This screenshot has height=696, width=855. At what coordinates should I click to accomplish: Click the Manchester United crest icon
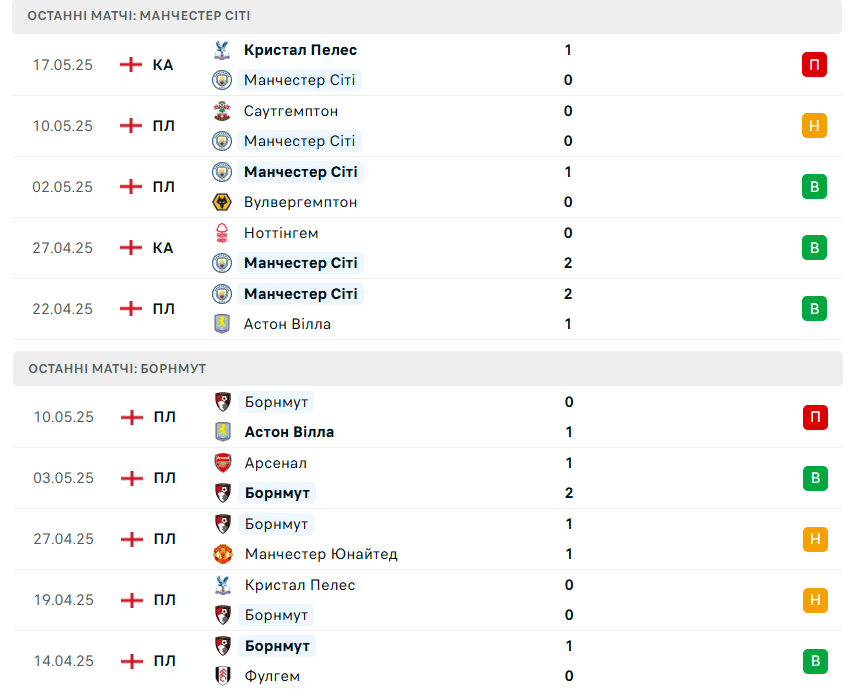(222, 554)
